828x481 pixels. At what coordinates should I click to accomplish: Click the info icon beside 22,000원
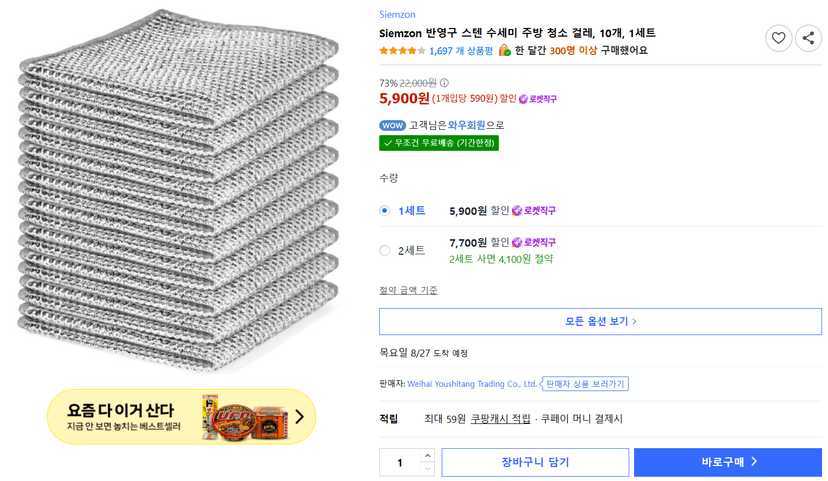(x=444, y=83)
